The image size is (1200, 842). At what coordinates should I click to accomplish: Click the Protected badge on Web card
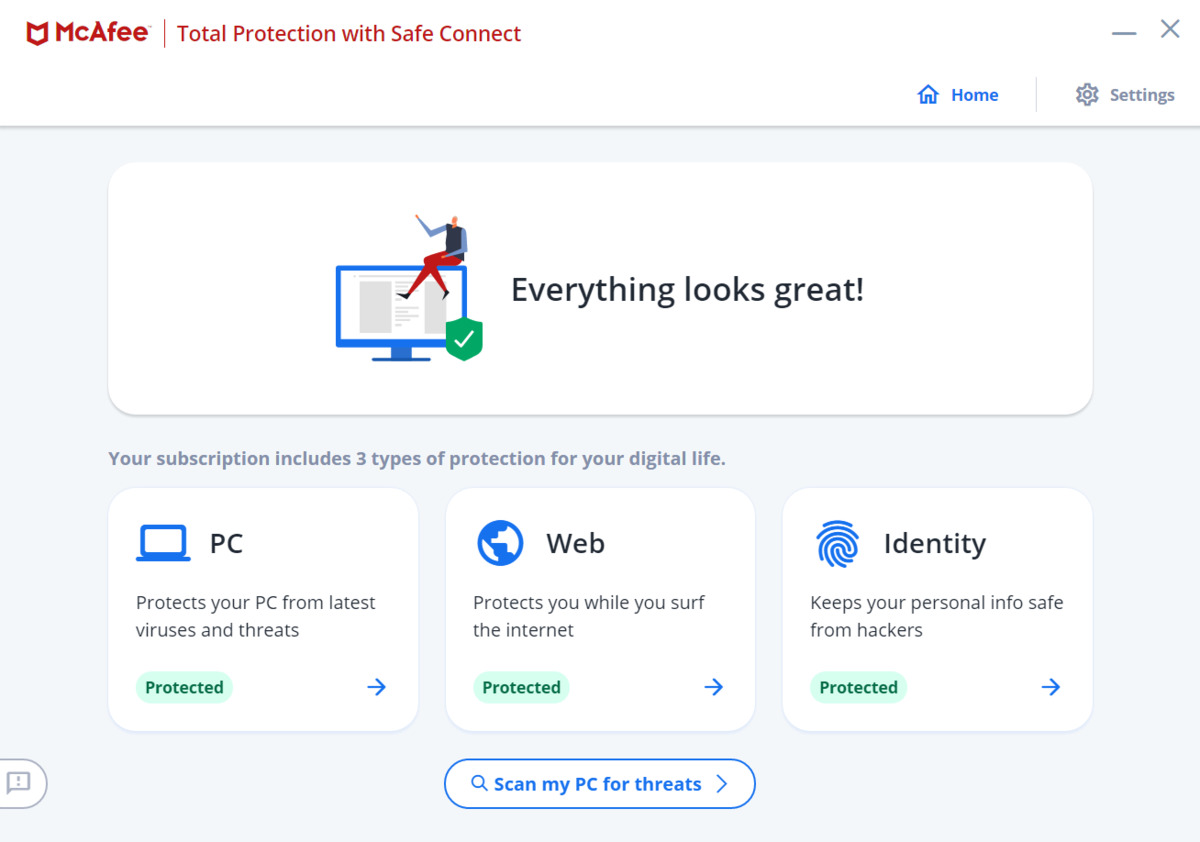pos(521,687)
